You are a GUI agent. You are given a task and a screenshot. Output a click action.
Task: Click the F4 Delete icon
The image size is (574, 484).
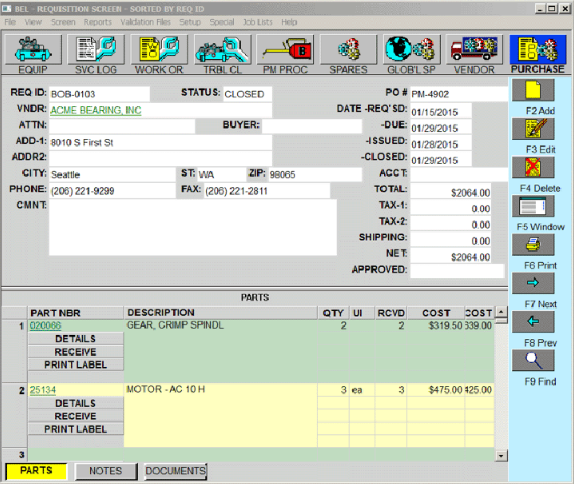(x=533, y=167)
